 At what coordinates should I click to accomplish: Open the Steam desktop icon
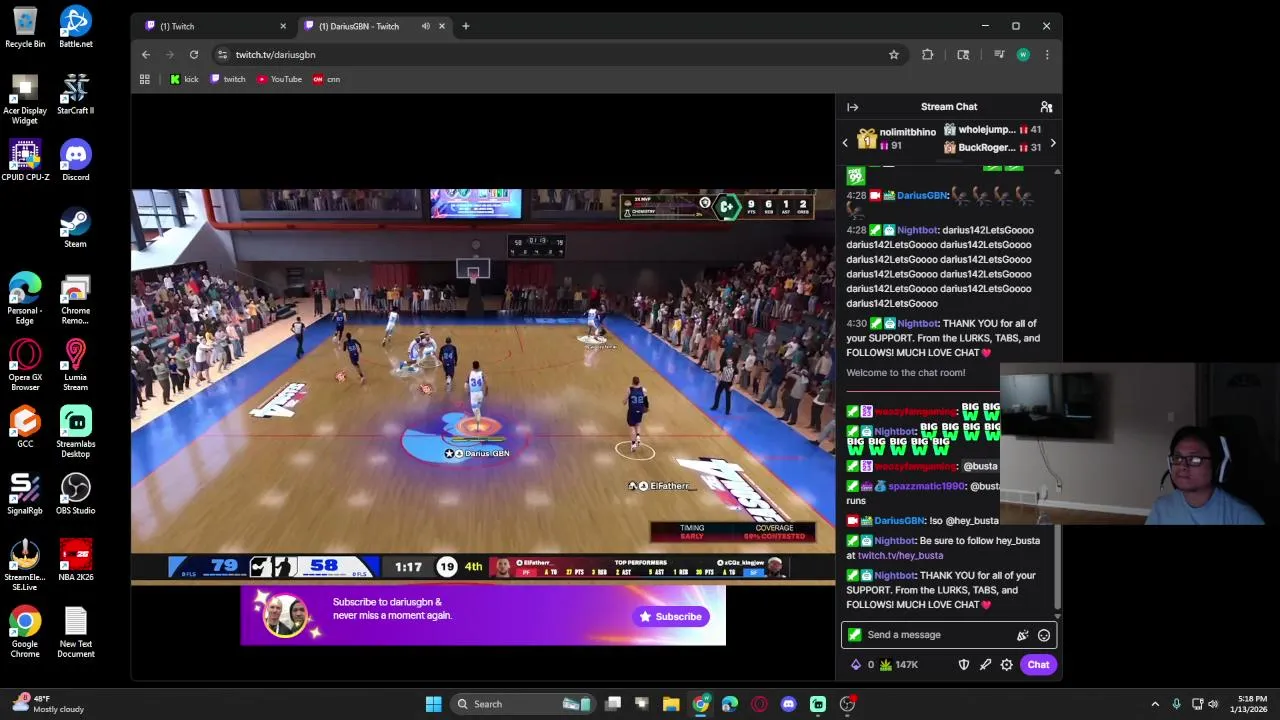76,227
